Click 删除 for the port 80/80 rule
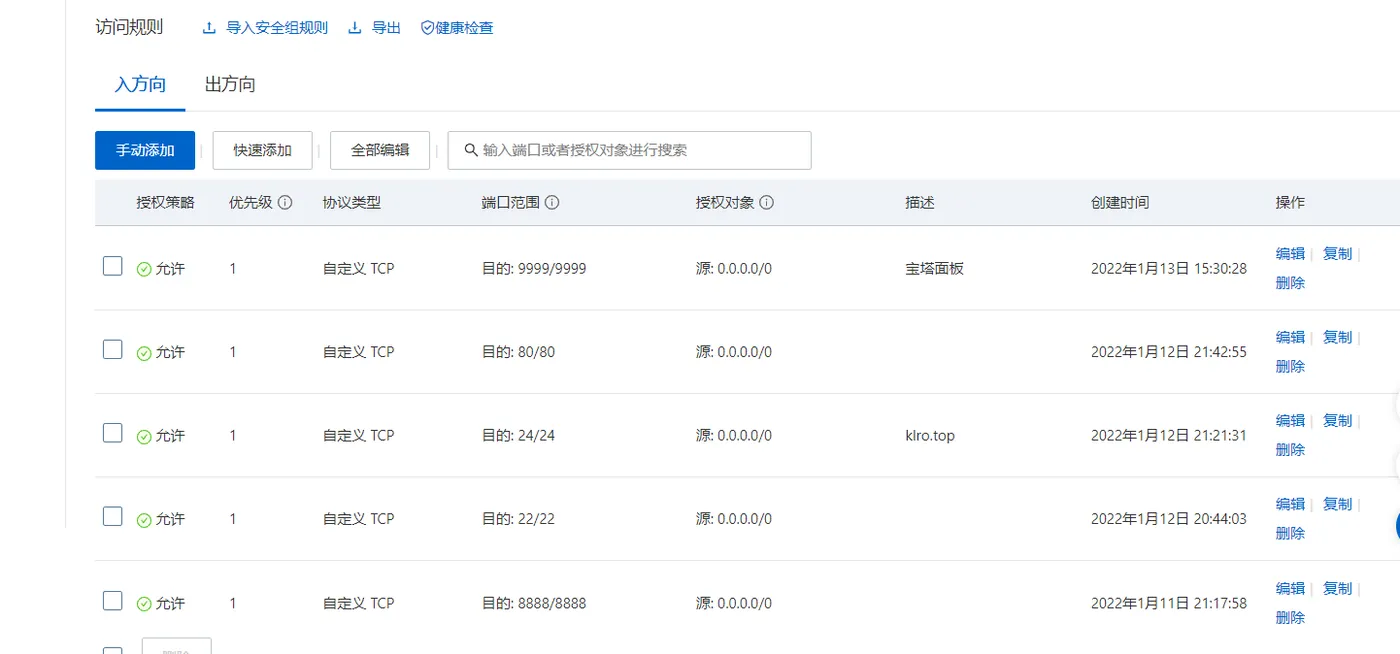The width and height of the screenshot is (1400, 654). pyautogui.click(x=1290, y=366)
